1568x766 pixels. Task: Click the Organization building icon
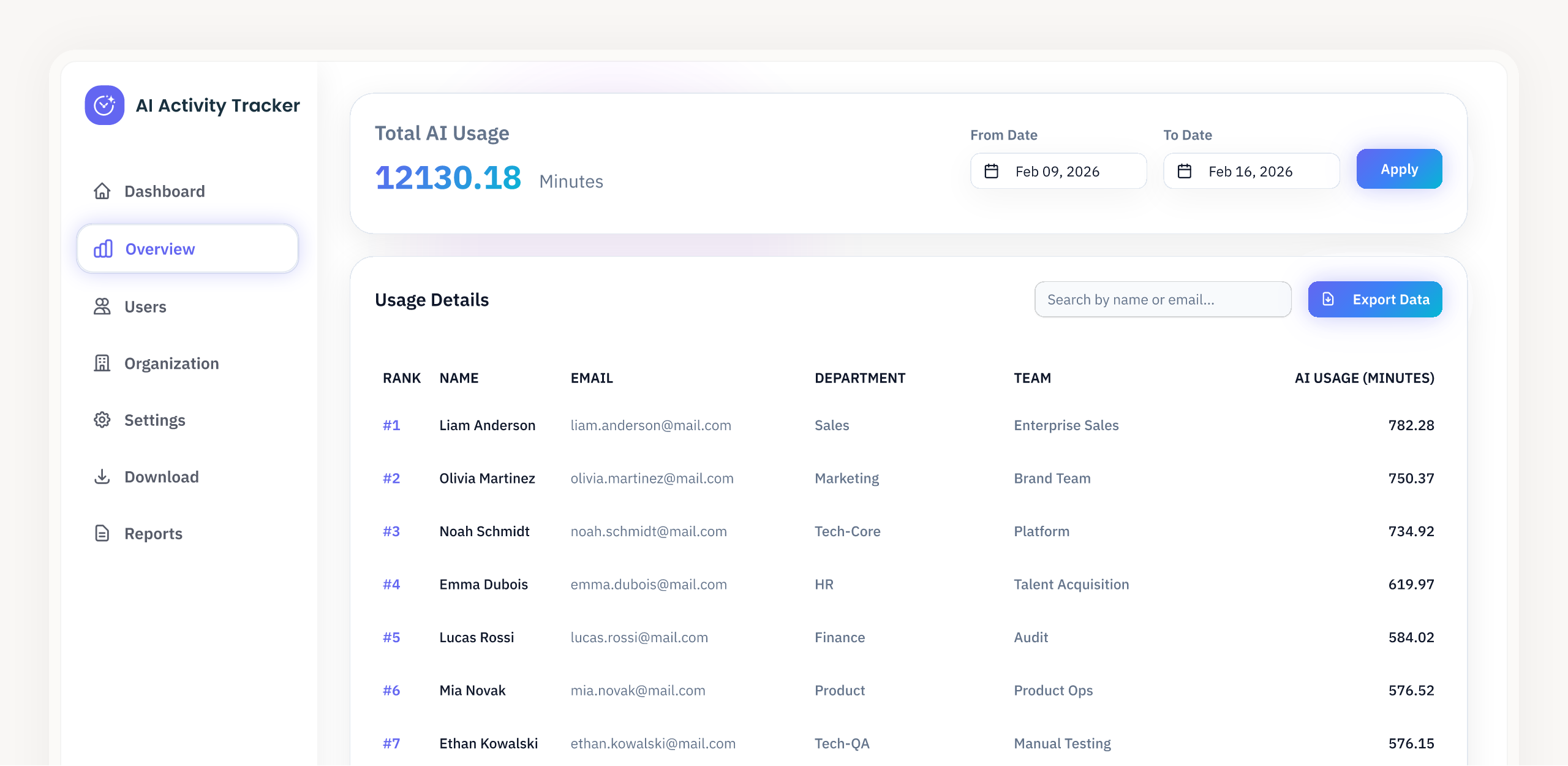pyautogui.click(x=102, y=363)
